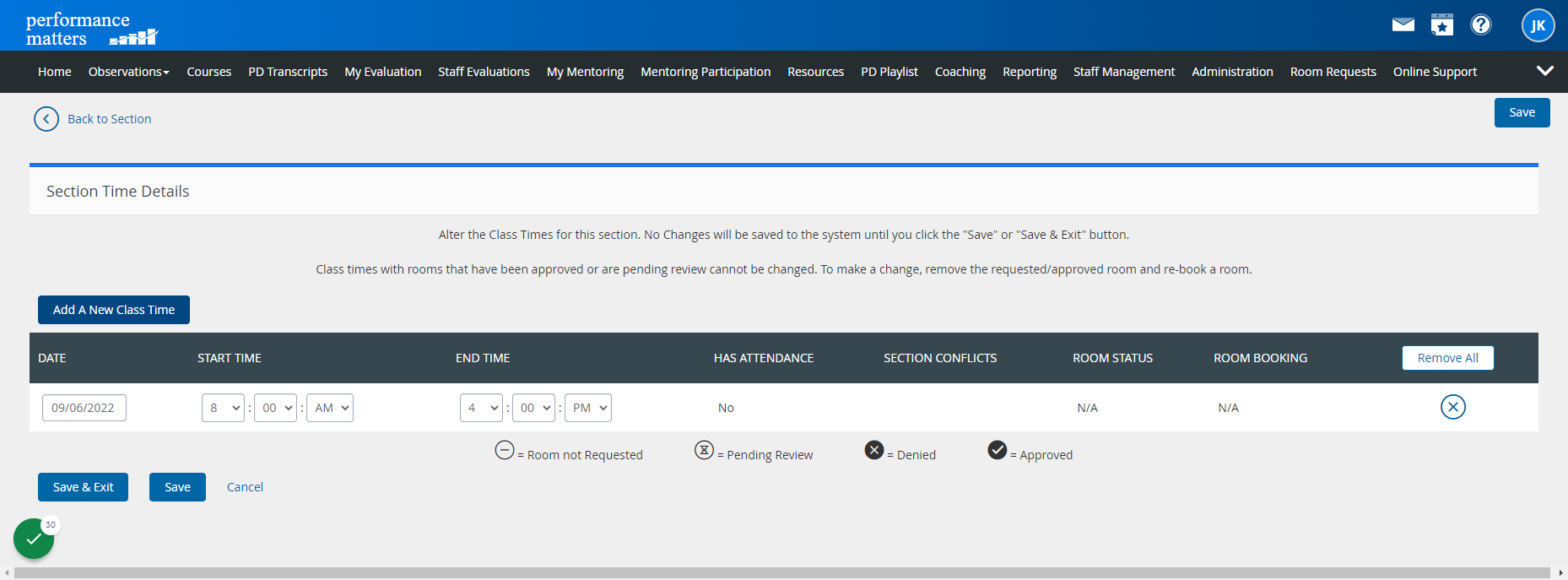Open Staff Management
The height and width of the screenshot is (580, 1568).
(1124, 72)
